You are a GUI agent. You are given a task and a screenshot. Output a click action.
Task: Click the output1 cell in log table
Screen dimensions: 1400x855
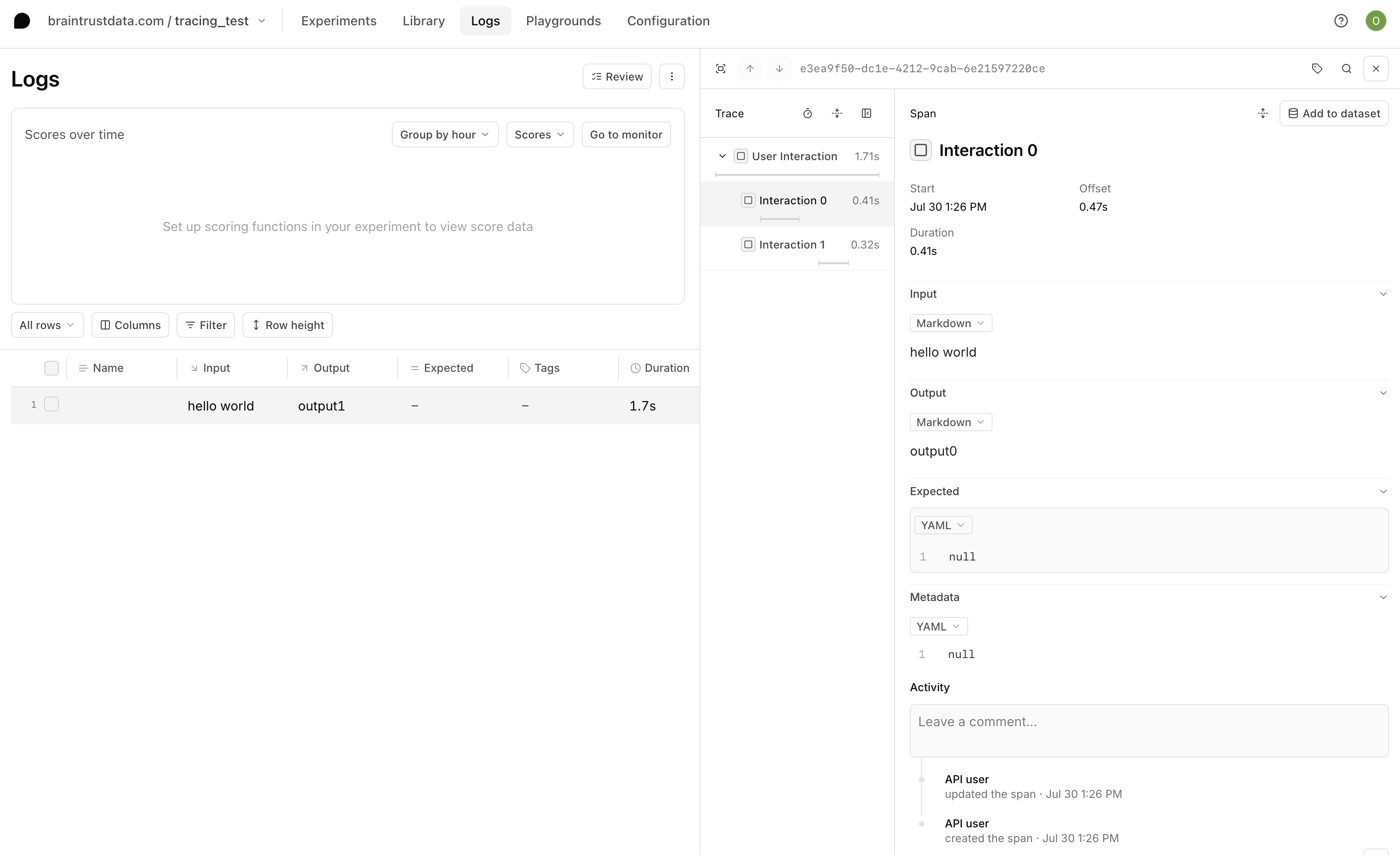click(x=321, y=406)
